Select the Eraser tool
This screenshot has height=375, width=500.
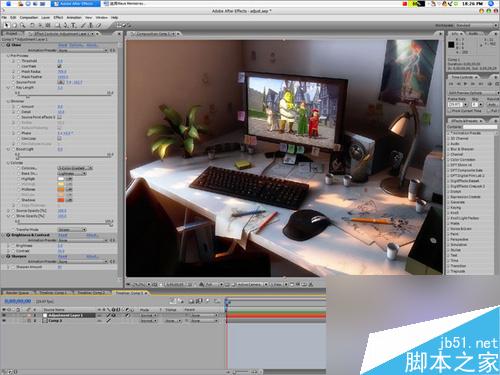point(99,25)
